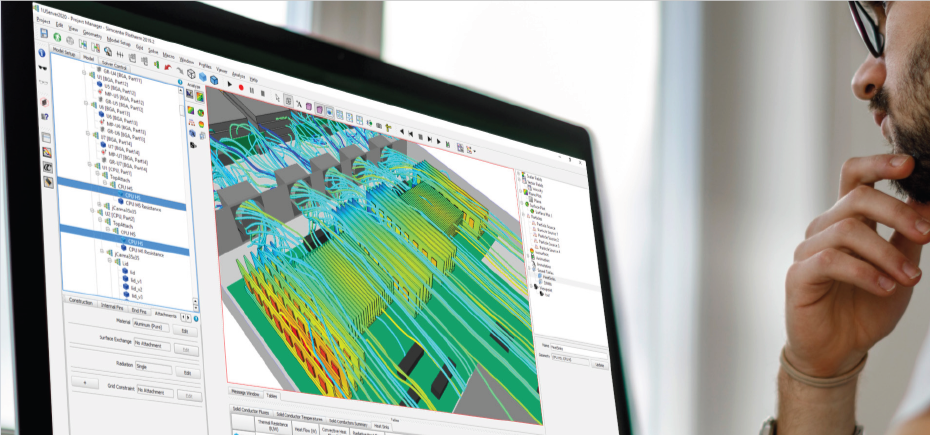The image size is (930, 435).
Task: Open the Radiation dropdown showing Single
Action: 154,368
